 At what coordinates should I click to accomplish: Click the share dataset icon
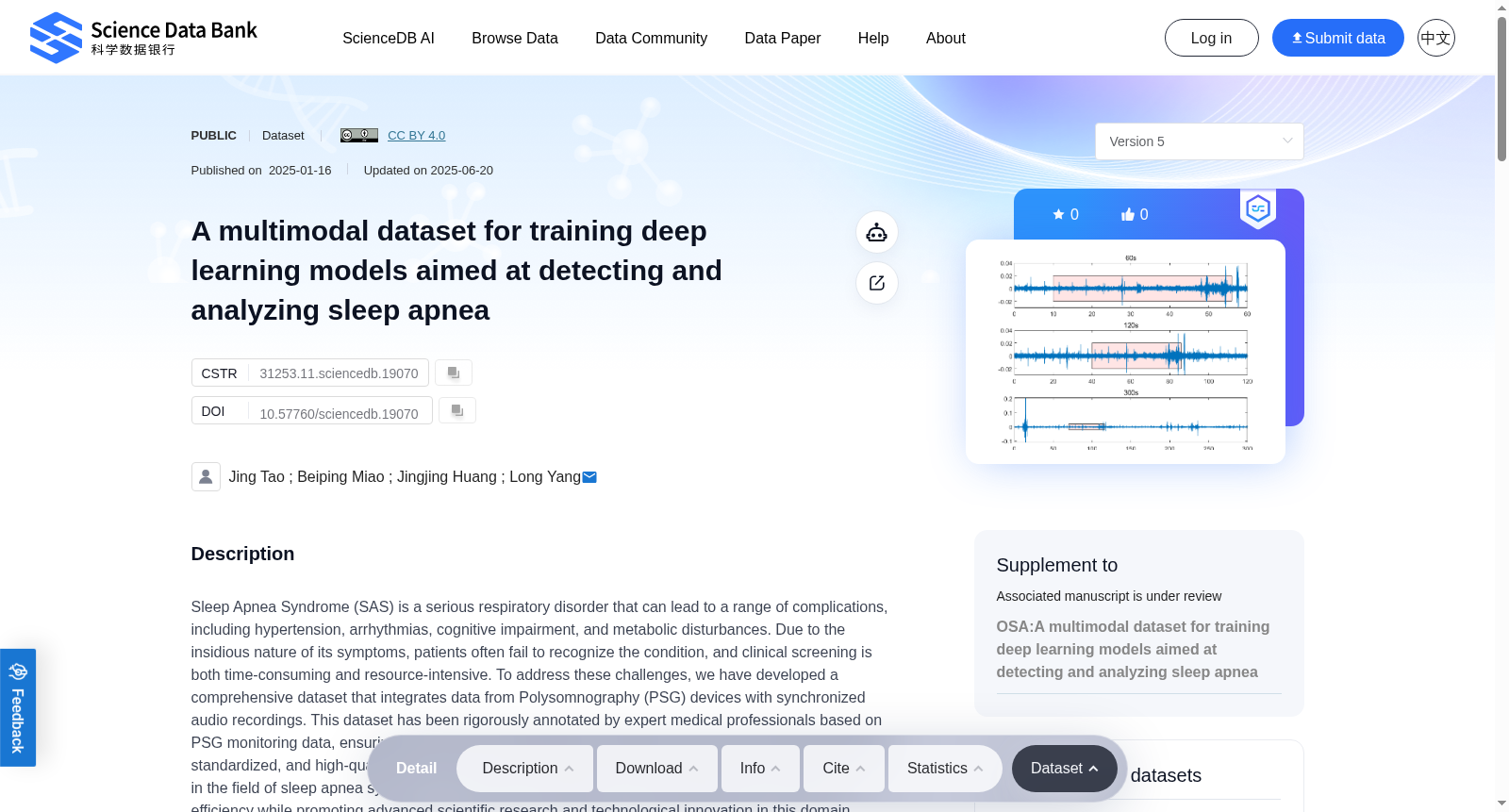877,283
